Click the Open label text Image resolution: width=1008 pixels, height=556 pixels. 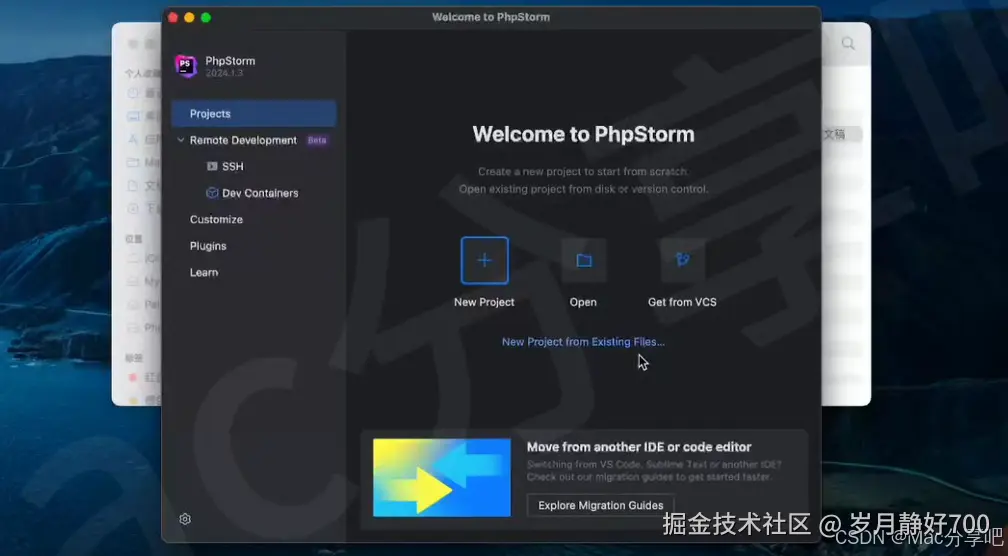pyautogui.click(x=583, y=302)
